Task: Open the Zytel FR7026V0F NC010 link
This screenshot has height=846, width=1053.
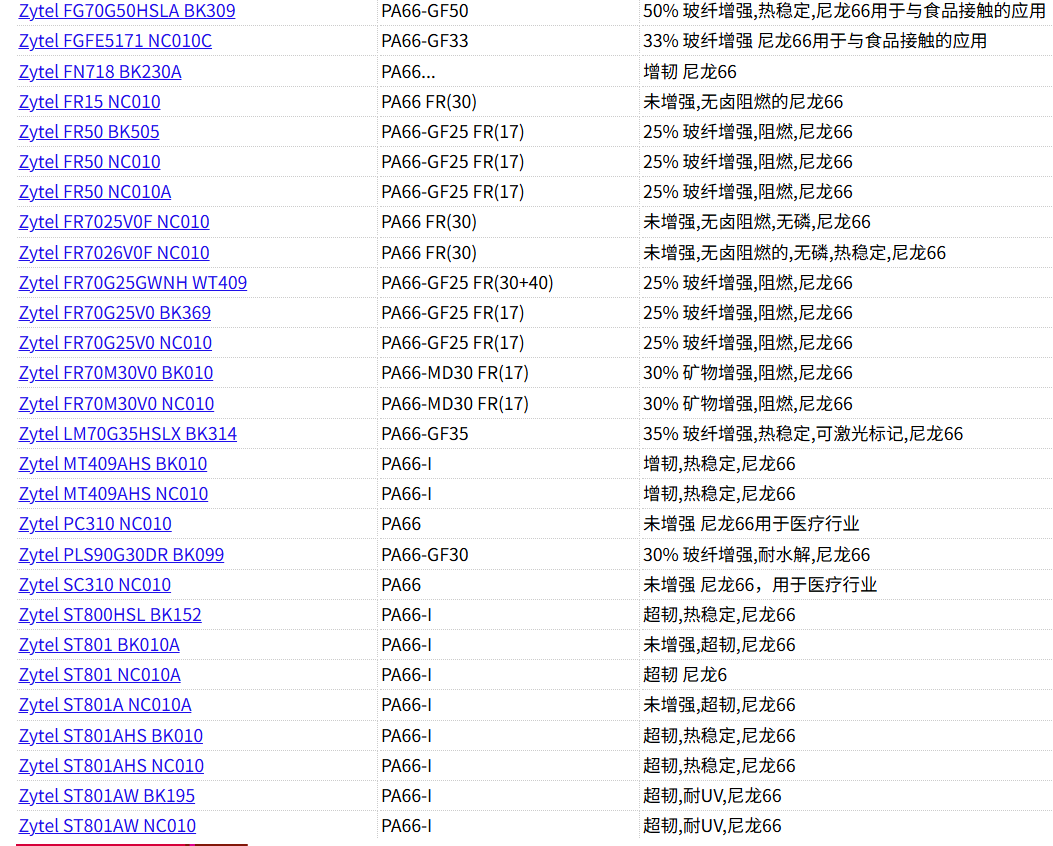Action: point(114,253)
